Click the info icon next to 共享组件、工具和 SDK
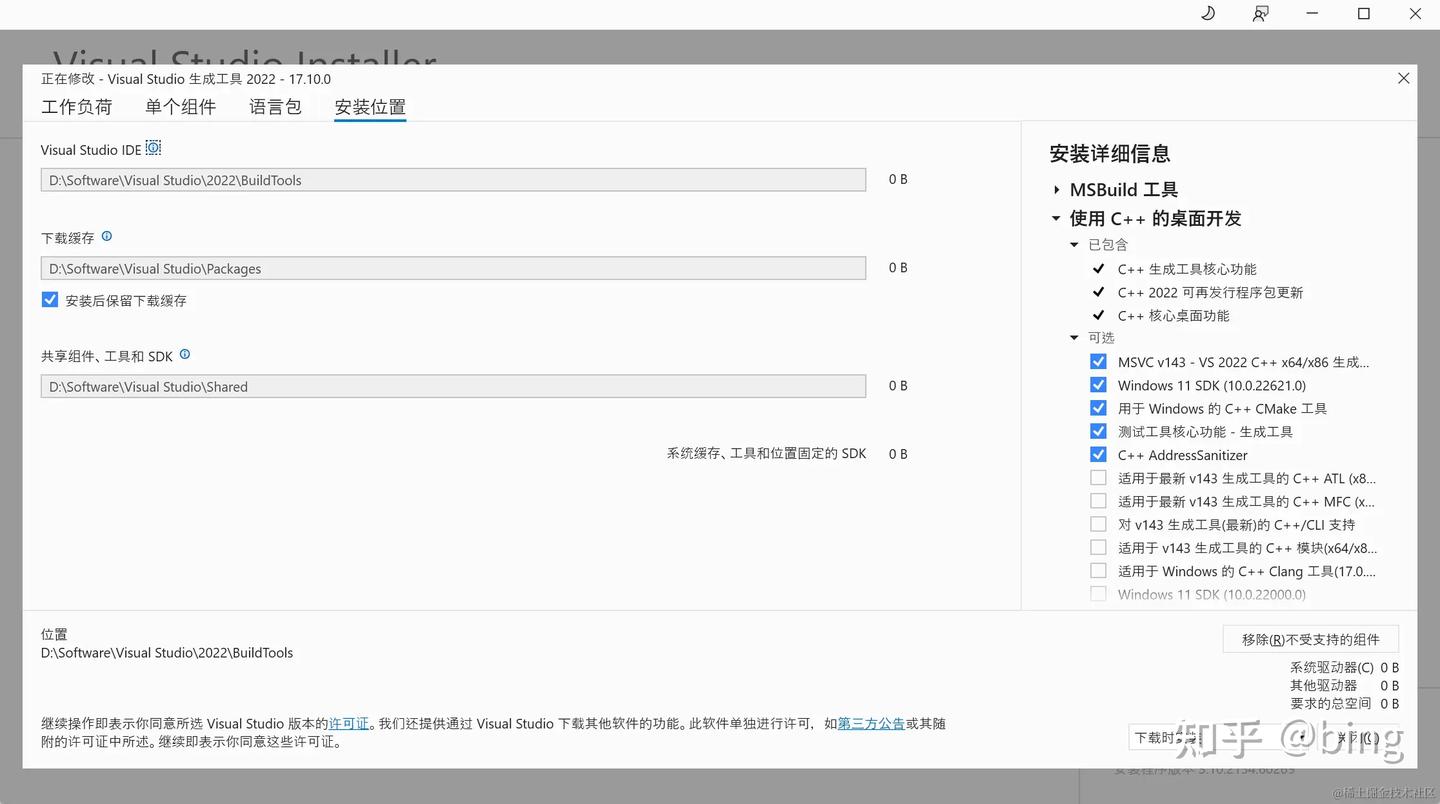The image size is (1440, 804). coord(185,355)
